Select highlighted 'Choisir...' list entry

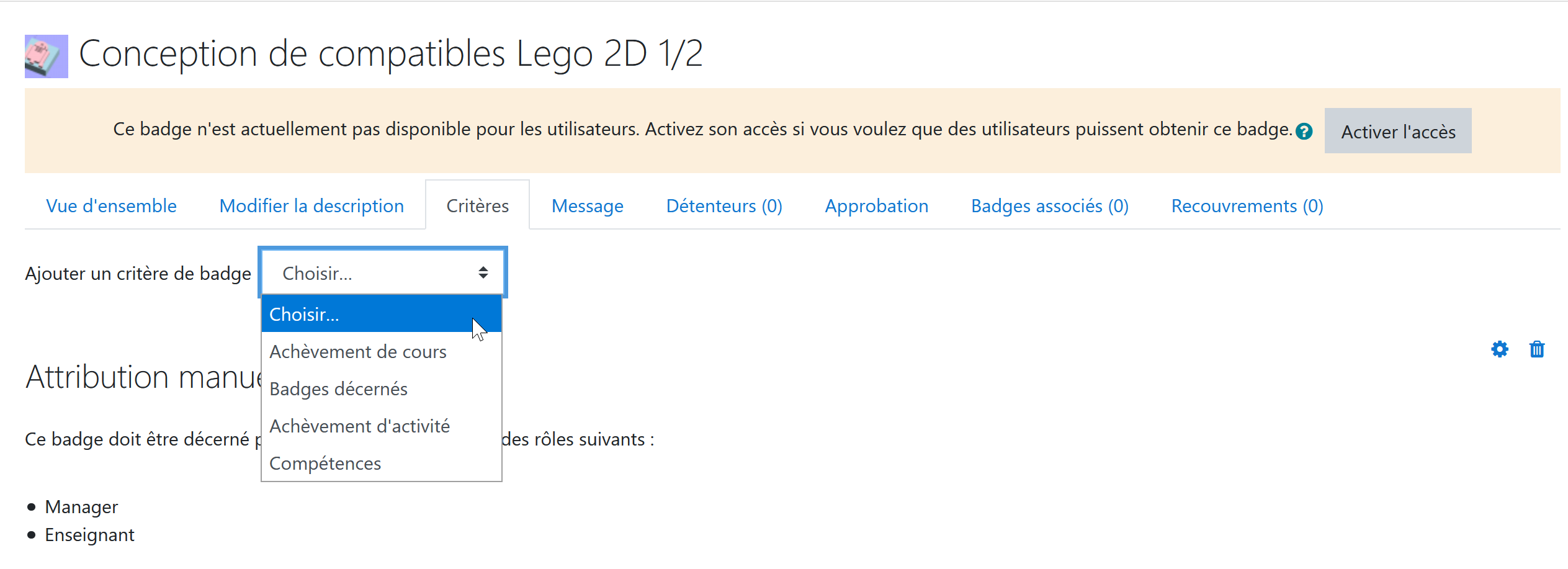coord(382,314)
